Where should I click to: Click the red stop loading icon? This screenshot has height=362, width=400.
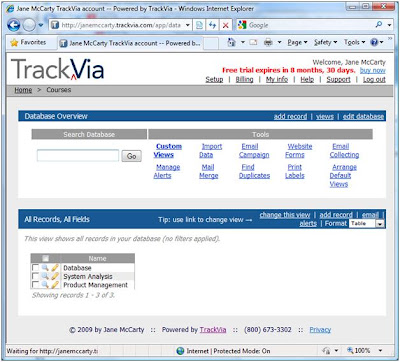pos(226,25)
